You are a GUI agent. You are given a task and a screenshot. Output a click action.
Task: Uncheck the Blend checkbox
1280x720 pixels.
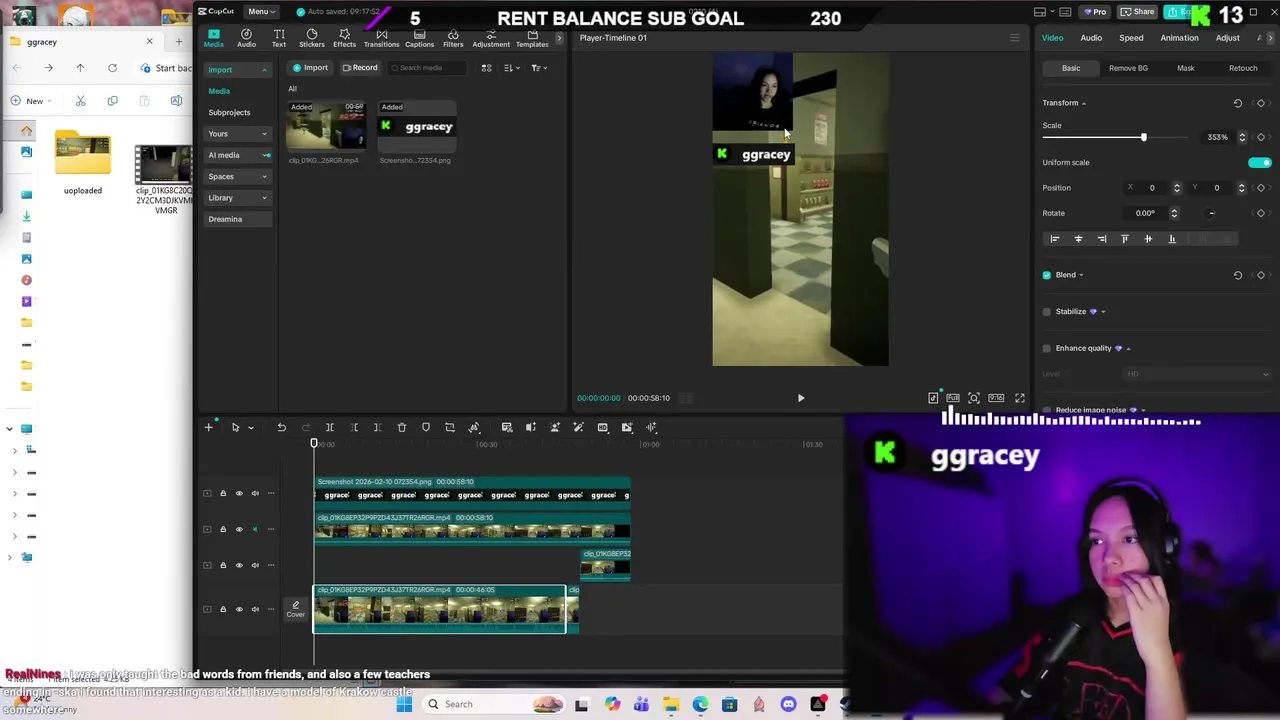click(1047, 275)
